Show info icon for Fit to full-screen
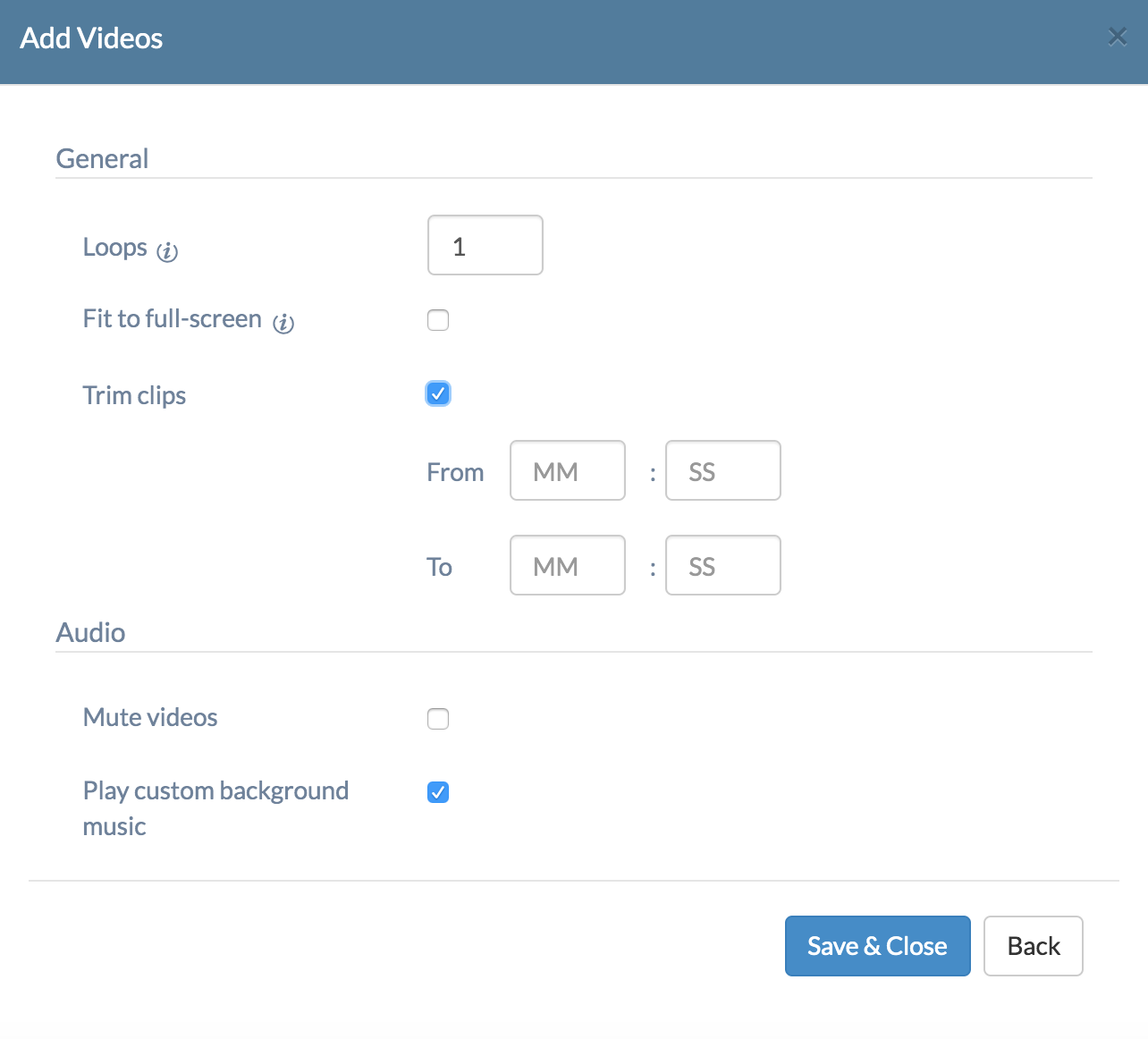1148x1039 pixels. click(x=283, y=324)
